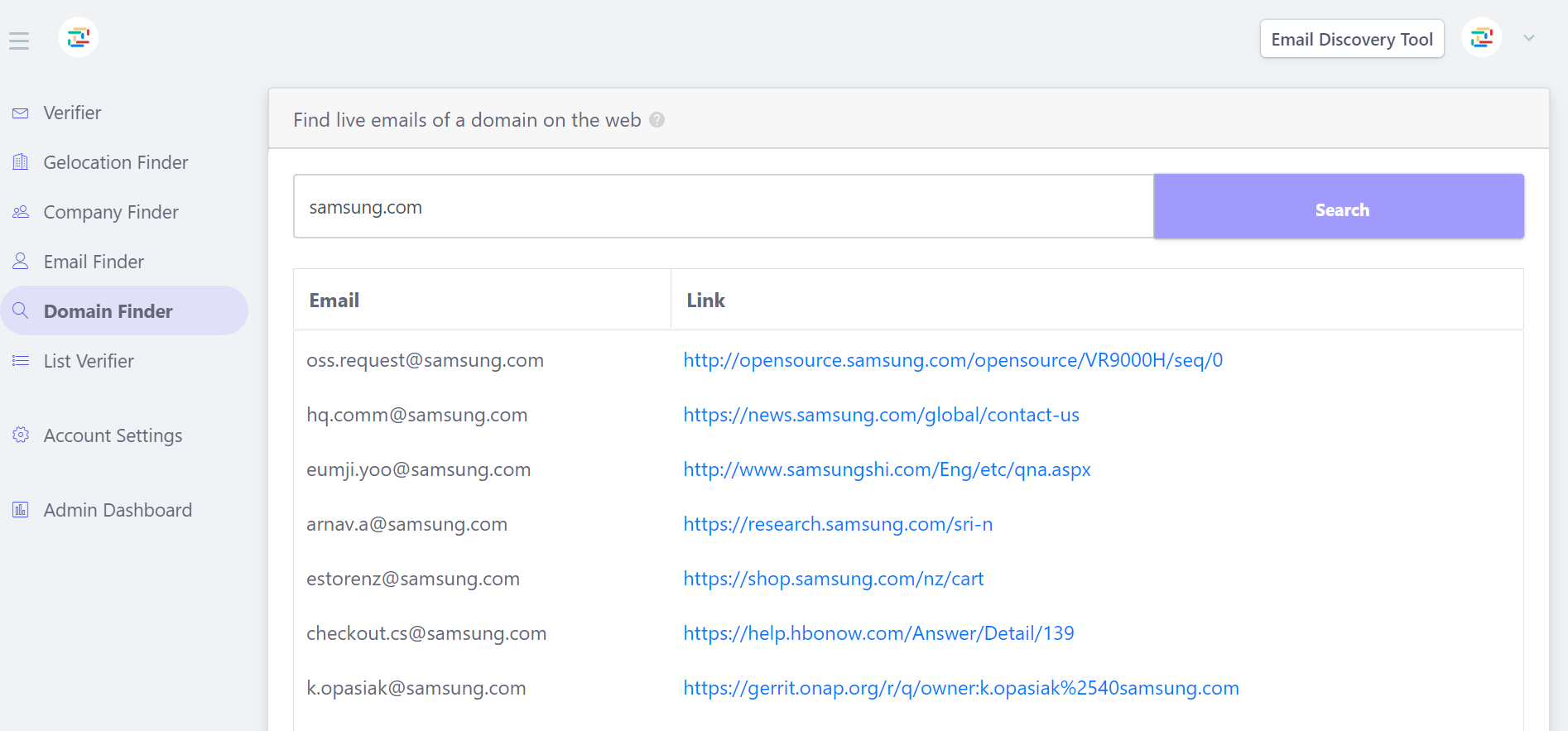The image size is (1568, 731).
Task: Click the Verifier envelope icon
Action: tap(21, 113)
